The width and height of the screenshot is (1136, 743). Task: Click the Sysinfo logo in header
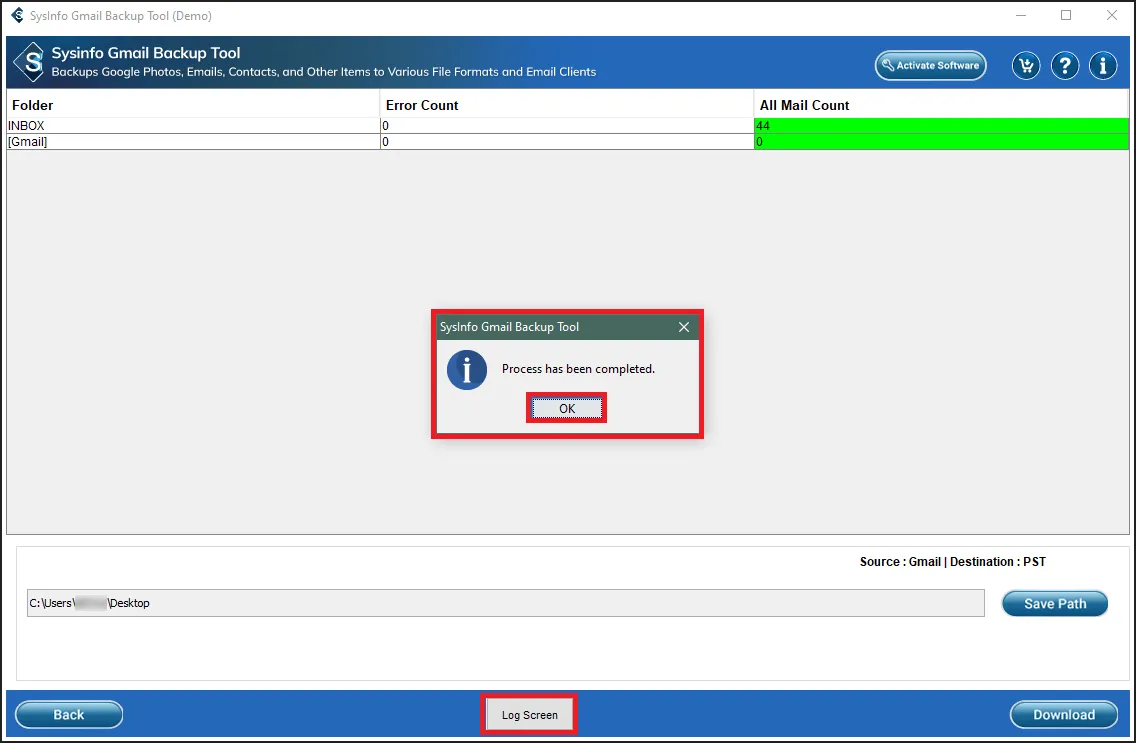pyautogui.click(x=30, y=62)
